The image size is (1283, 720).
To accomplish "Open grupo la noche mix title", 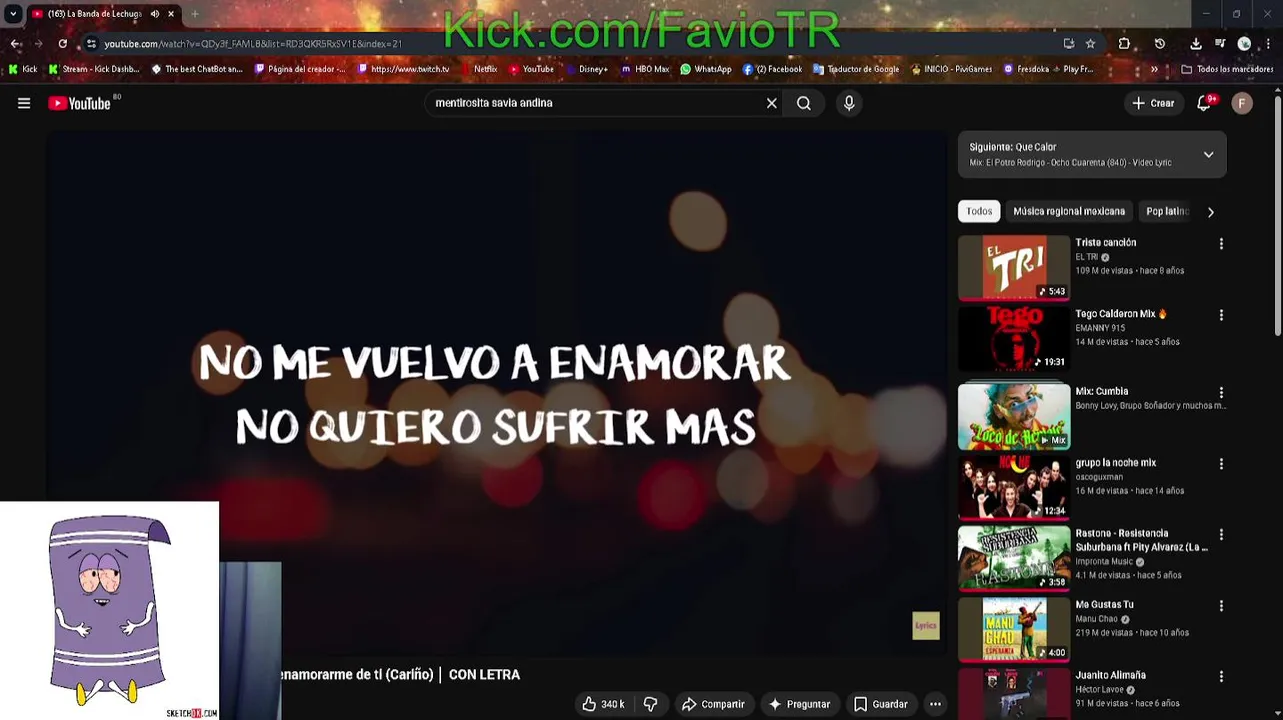I will (1115, 462).
